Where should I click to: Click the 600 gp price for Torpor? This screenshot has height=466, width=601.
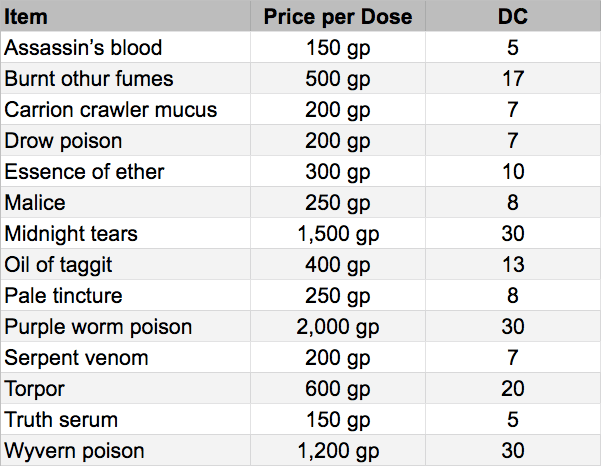pyautogui.click(x=337, y=389)
